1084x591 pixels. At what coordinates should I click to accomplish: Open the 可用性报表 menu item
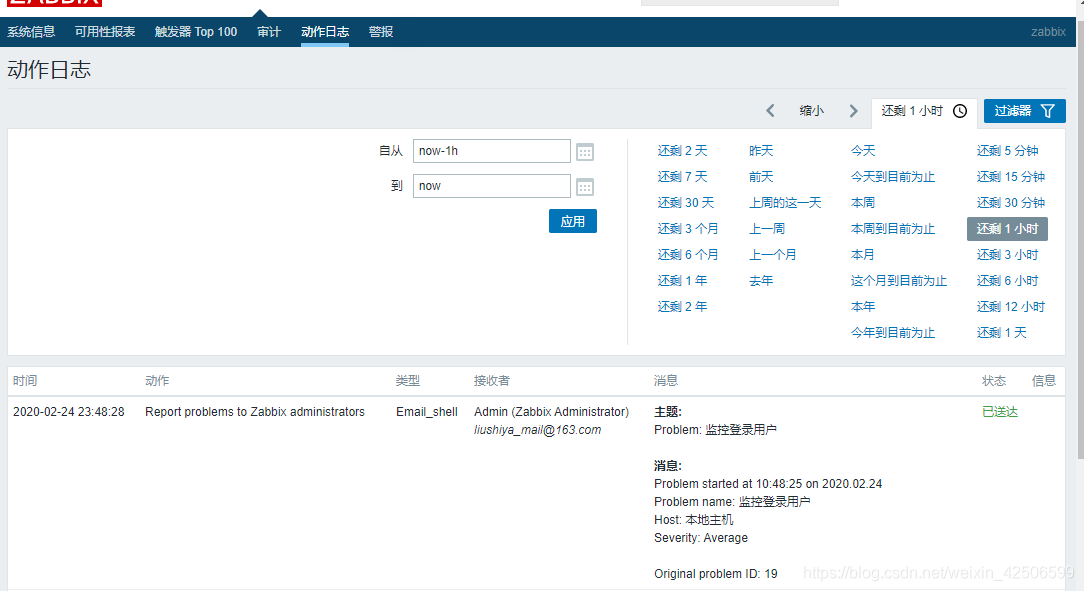pos(105,32)
